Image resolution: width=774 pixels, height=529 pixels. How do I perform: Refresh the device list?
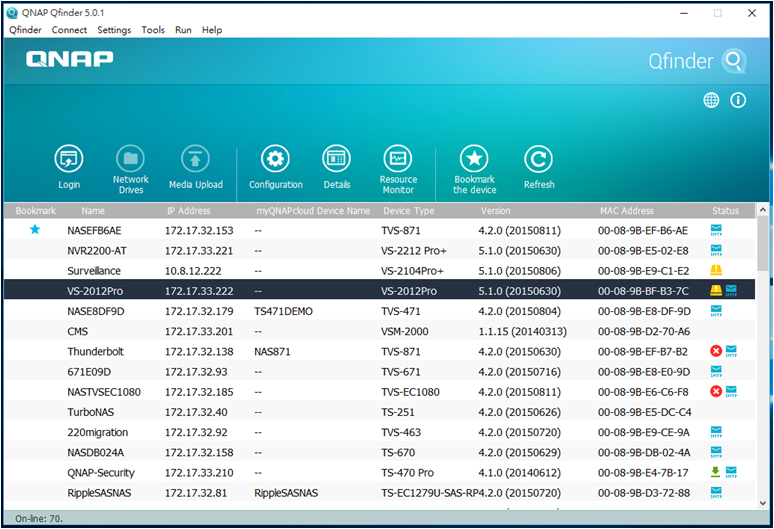[539, 159]
